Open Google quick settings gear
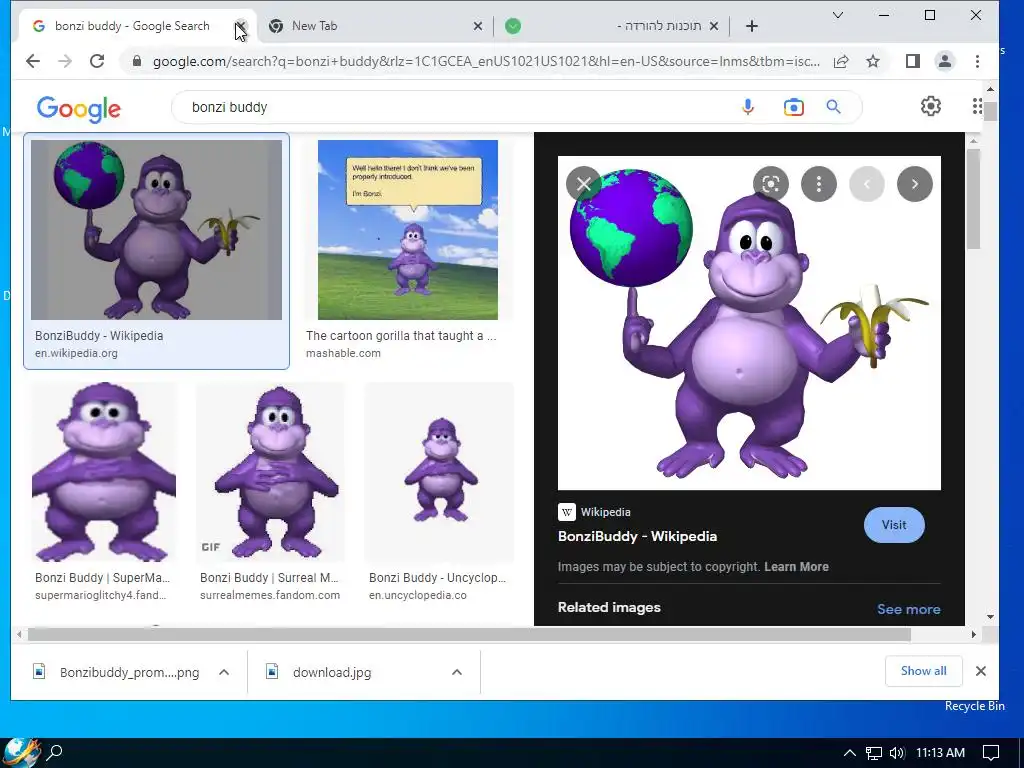This screenshot has height=768, width=1024. pos(931,106)
